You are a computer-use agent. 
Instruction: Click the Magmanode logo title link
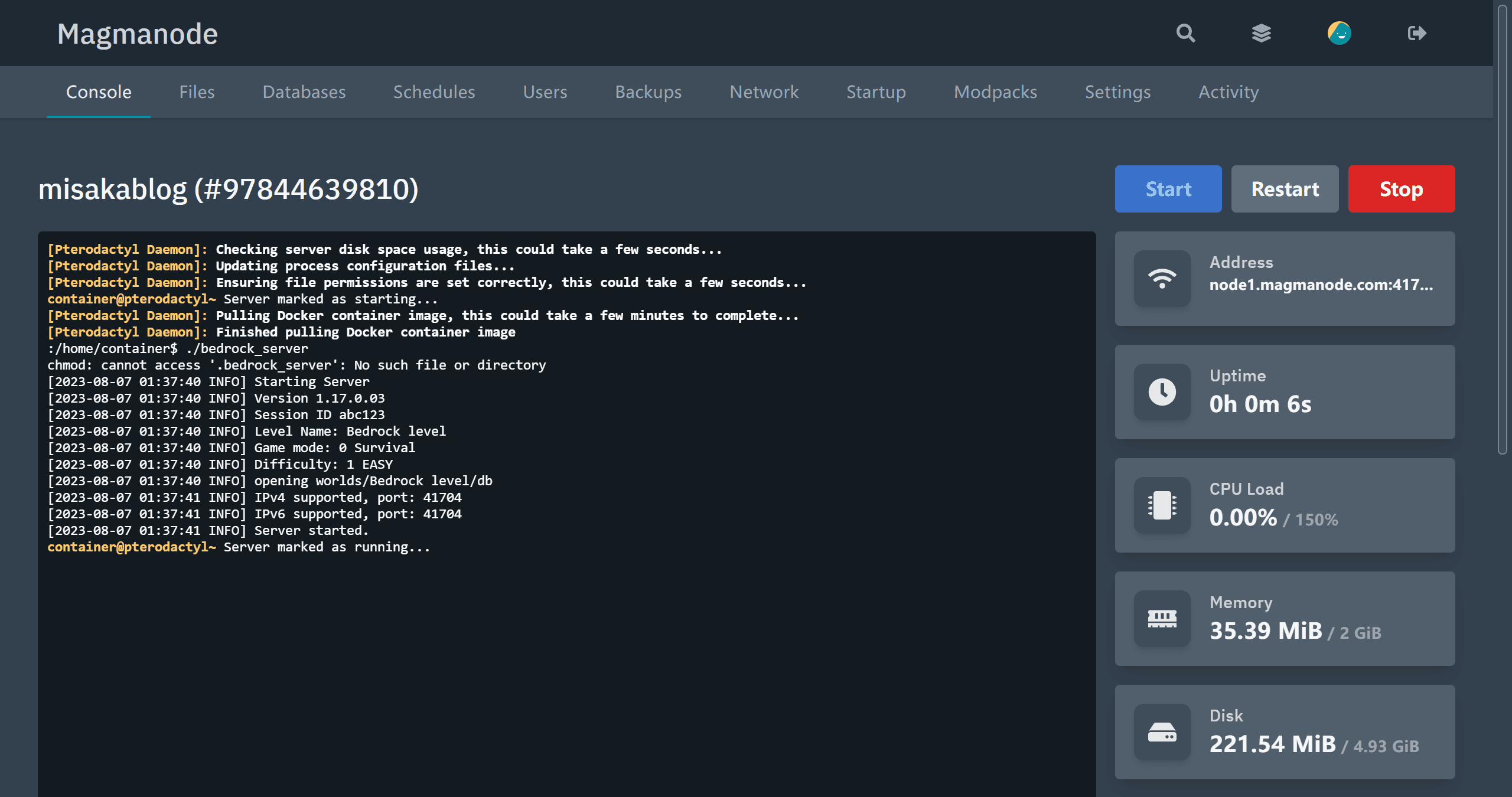[x=138, y=34]
